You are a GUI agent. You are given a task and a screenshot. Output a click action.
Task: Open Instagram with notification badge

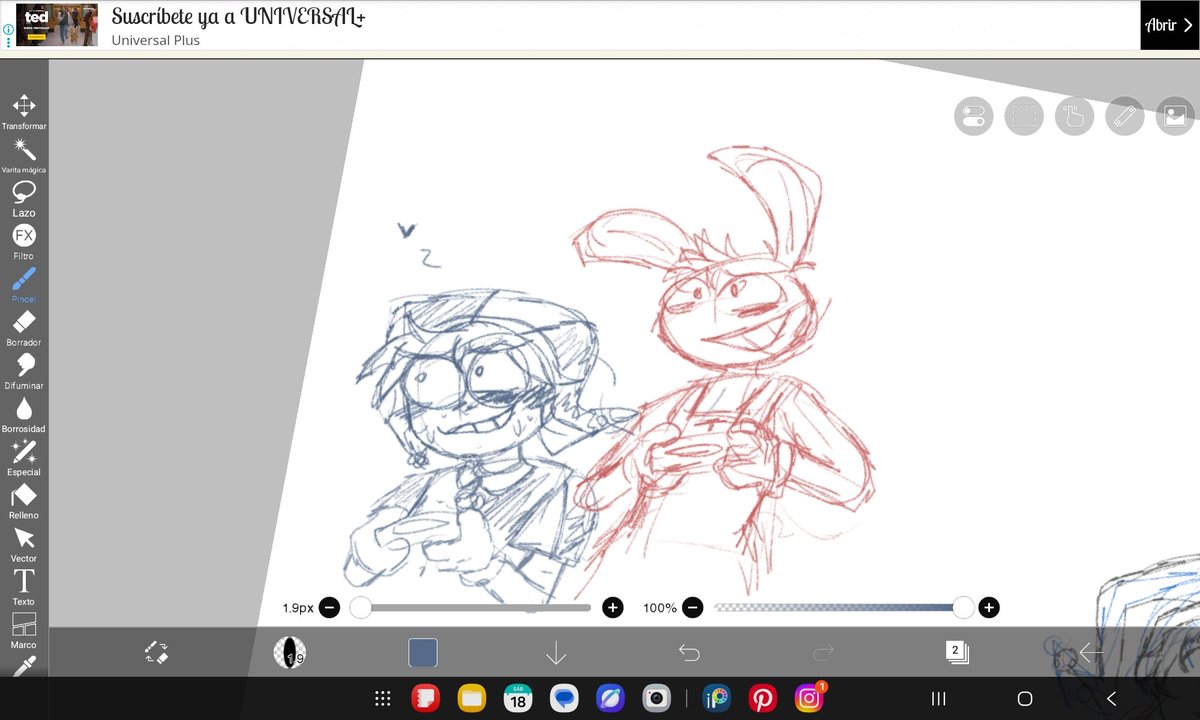click(x=810, y=698)
